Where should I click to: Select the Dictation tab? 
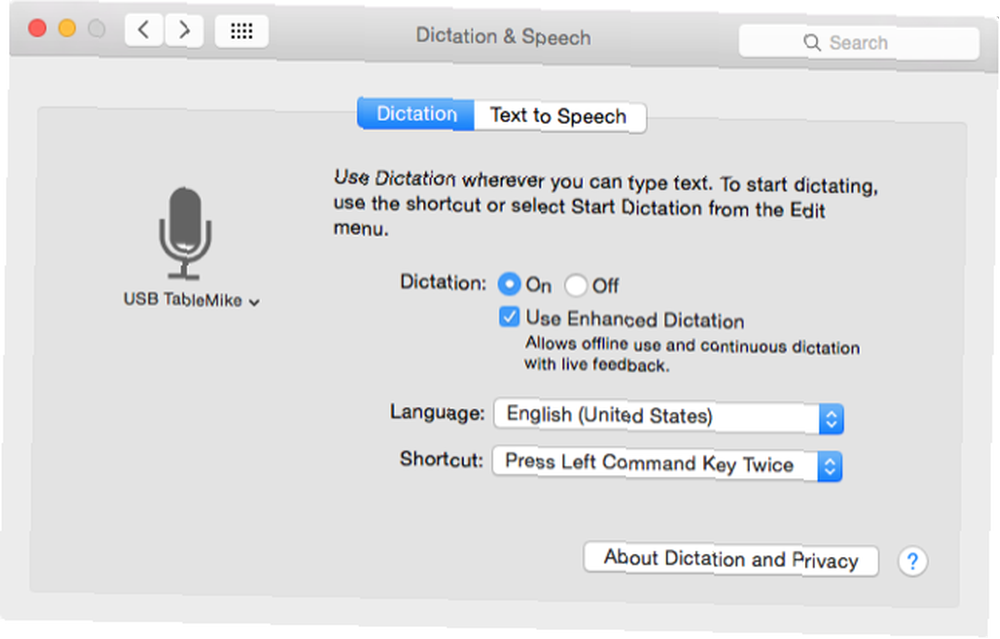[416, 114]
